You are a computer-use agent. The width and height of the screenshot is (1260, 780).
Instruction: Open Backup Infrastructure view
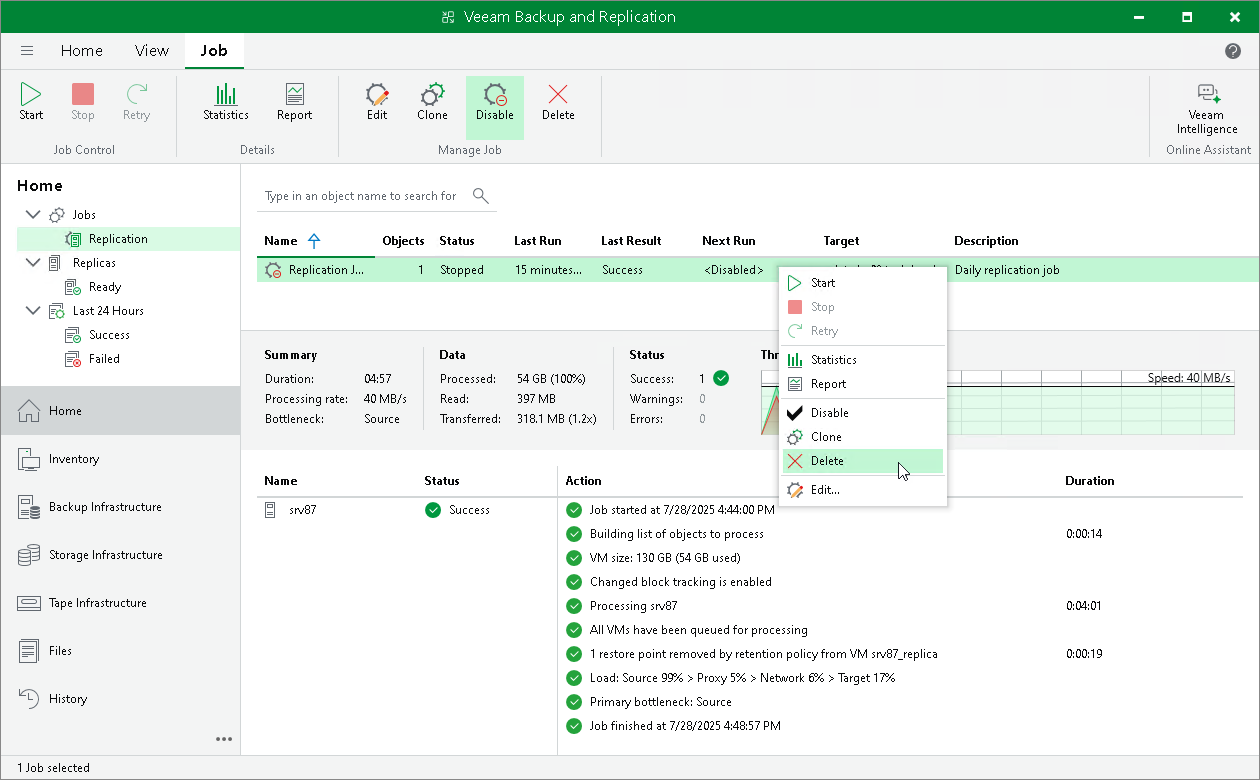(x=120, y=507)
